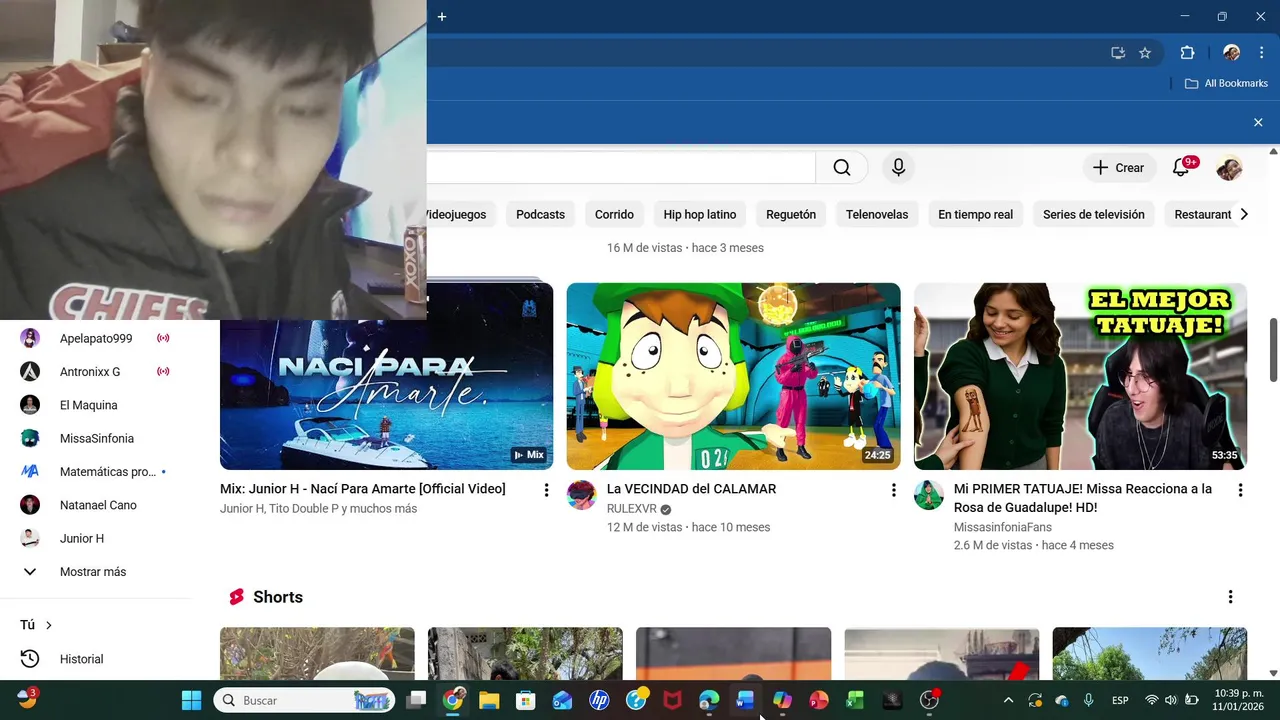Go to the Natanael Cano subscription
1280x720 pixels.
[95, 505]
